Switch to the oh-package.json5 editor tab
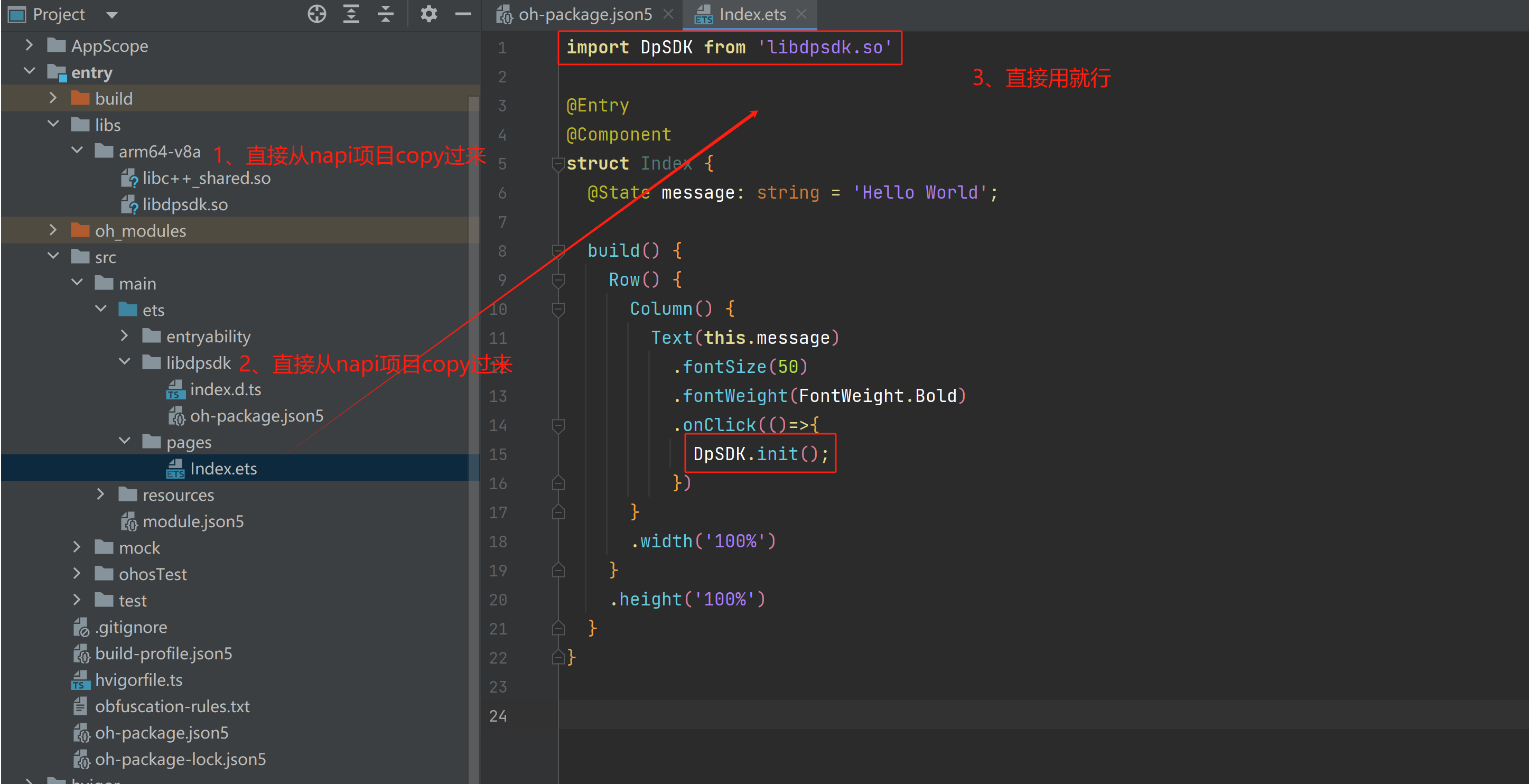 (x=585, y=14)
